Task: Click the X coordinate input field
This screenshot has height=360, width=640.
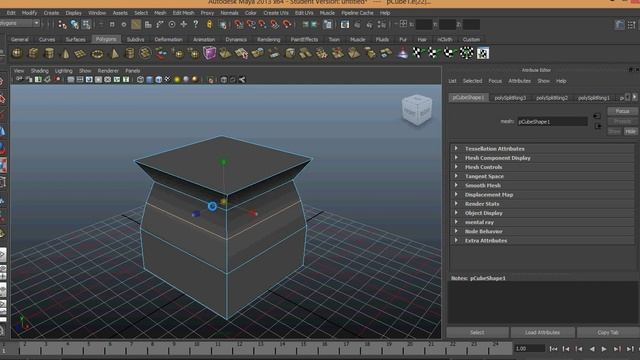Action: coord(424,25)
